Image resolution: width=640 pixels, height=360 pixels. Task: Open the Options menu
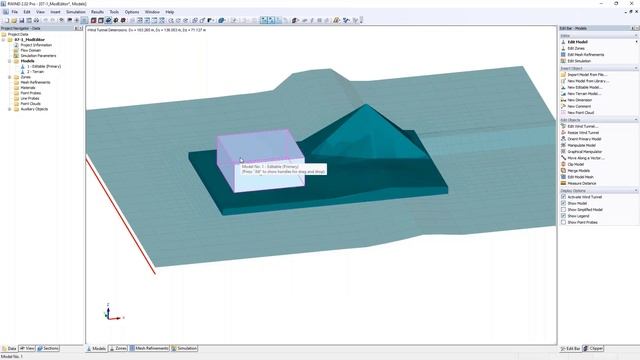point(132,12)
